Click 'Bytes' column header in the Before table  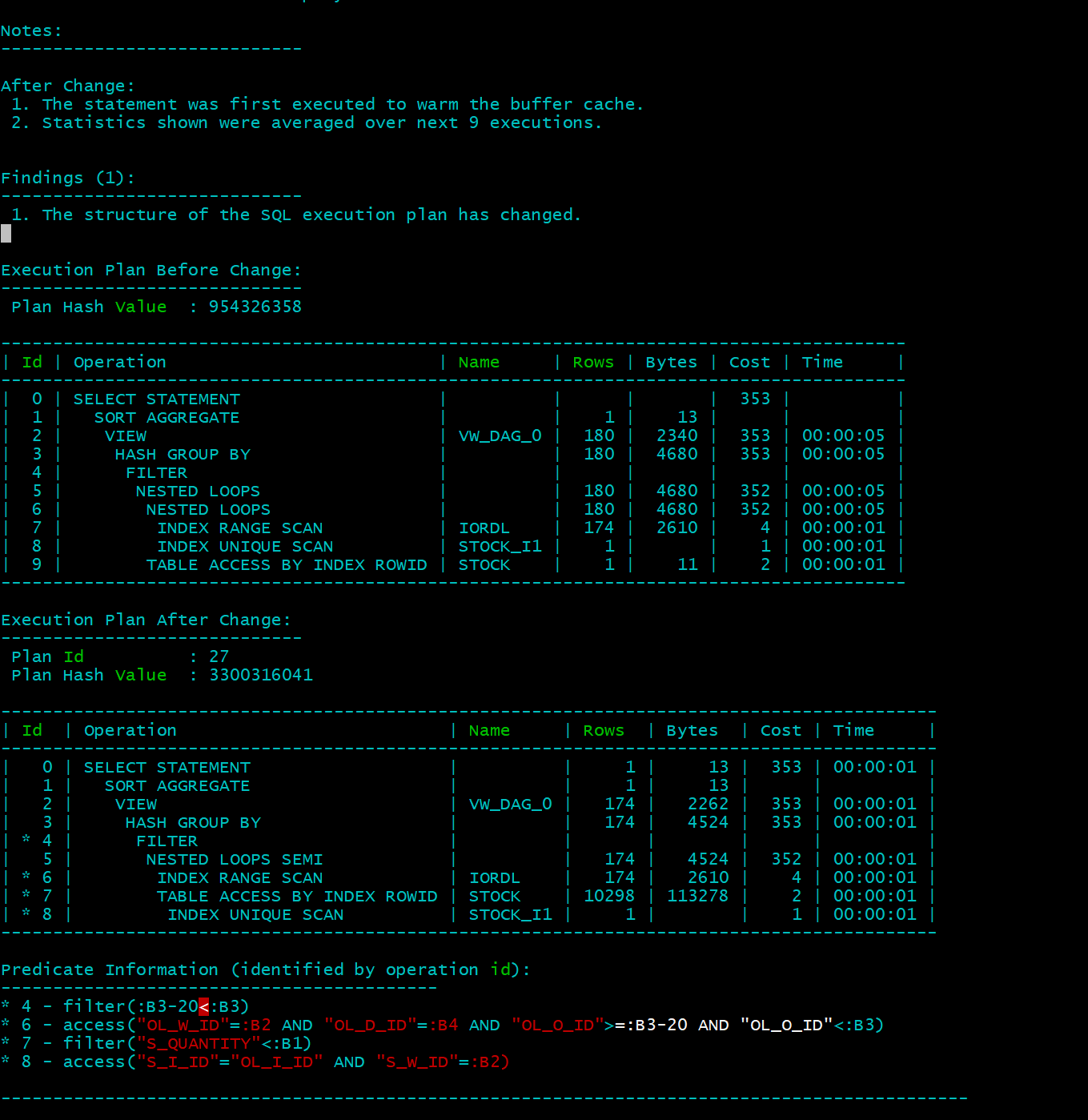(x=672, y=363)
